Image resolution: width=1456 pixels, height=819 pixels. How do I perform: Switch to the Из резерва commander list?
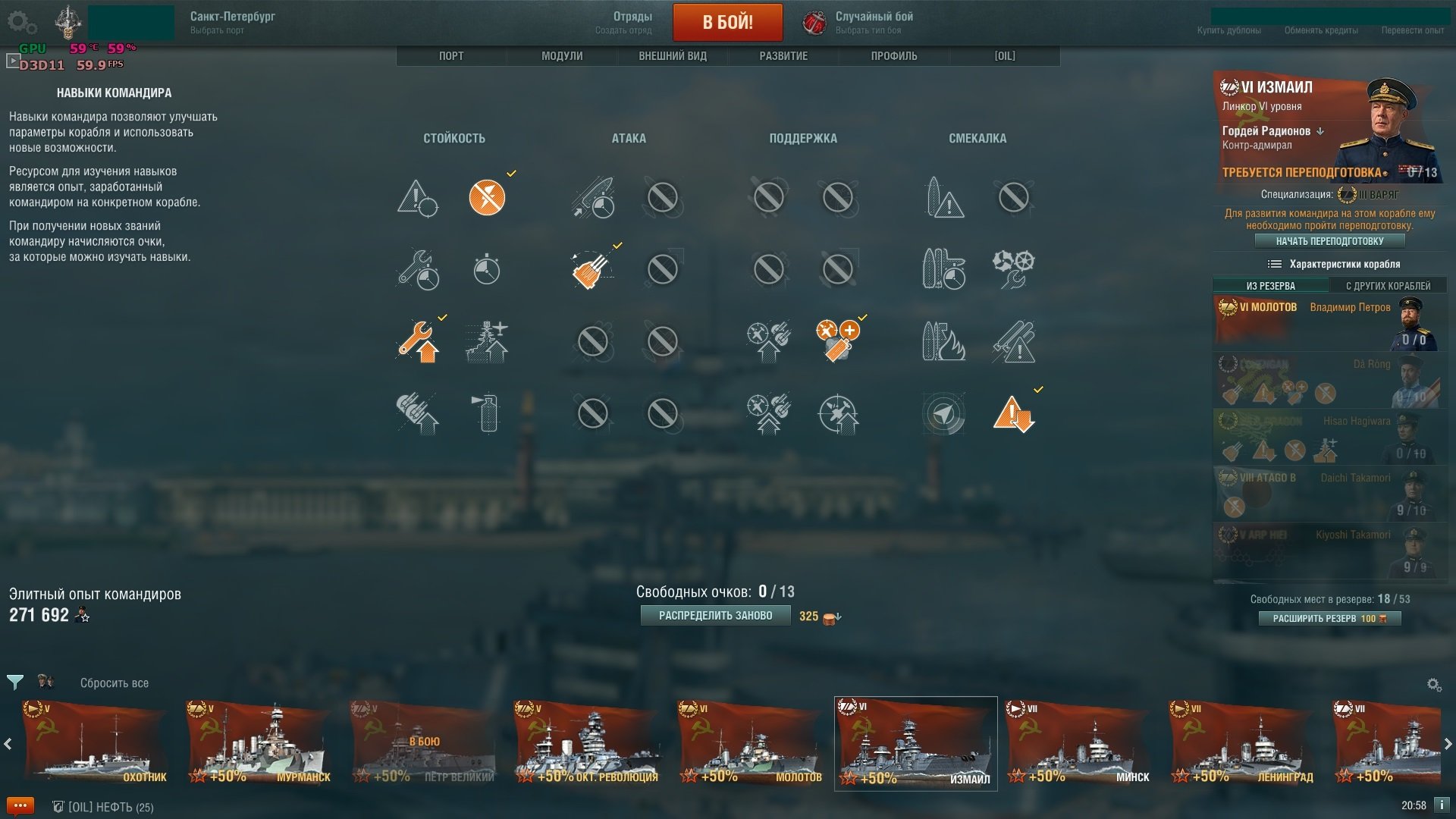click(1271, 286)
